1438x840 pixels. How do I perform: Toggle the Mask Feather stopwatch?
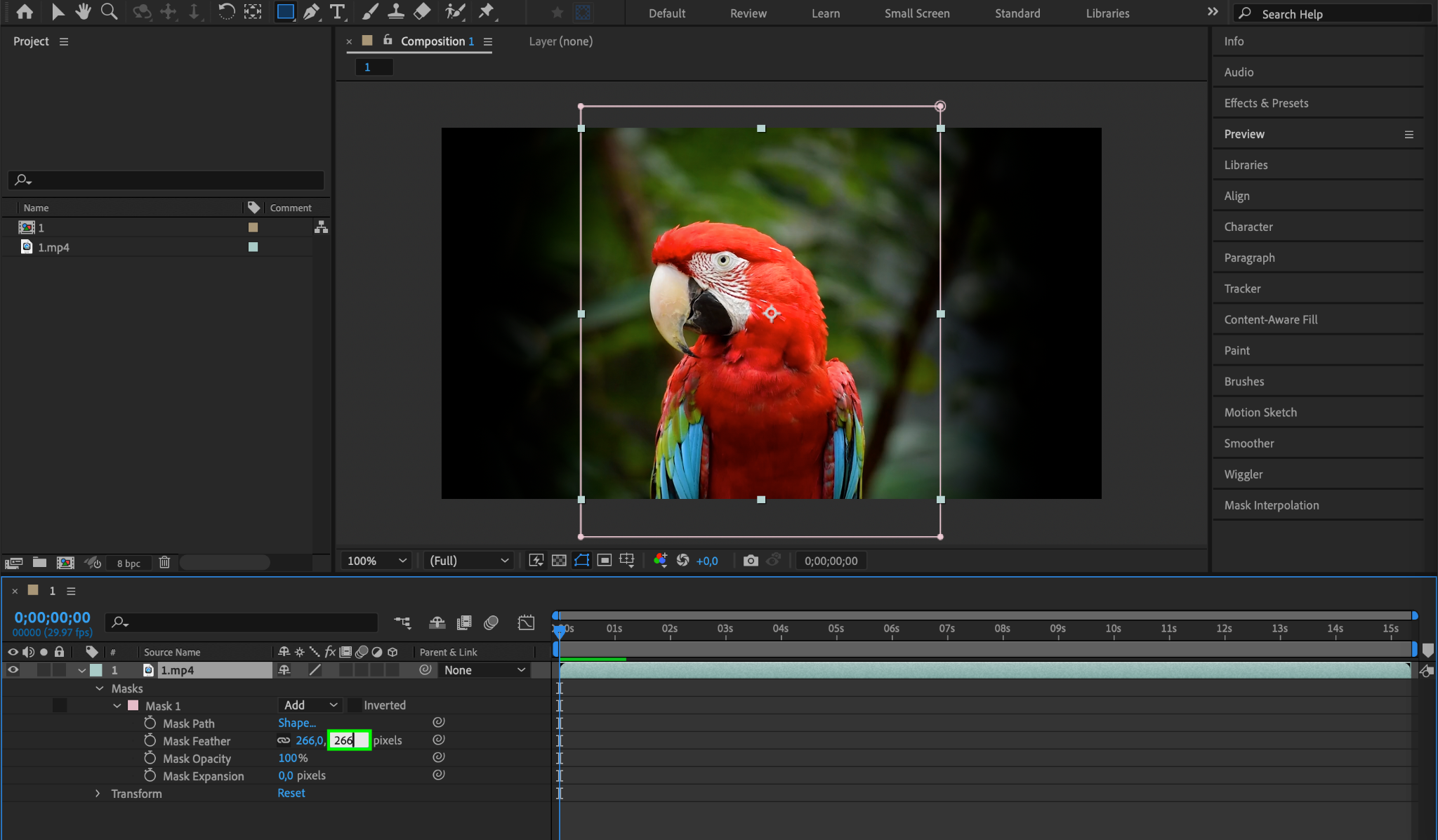(150, 740)
